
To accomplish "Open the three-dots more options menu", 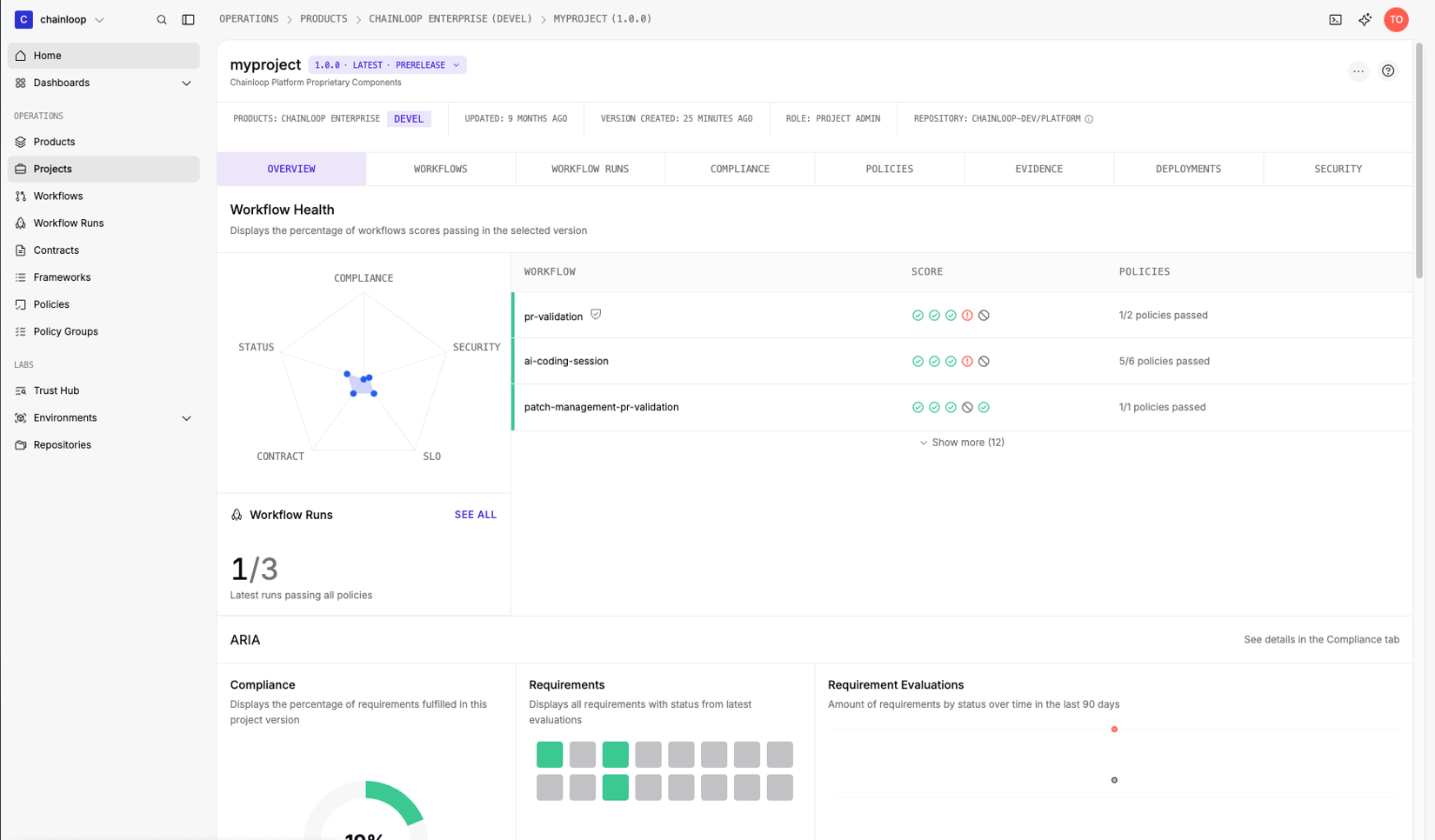I will click(x=1358, y=71).
